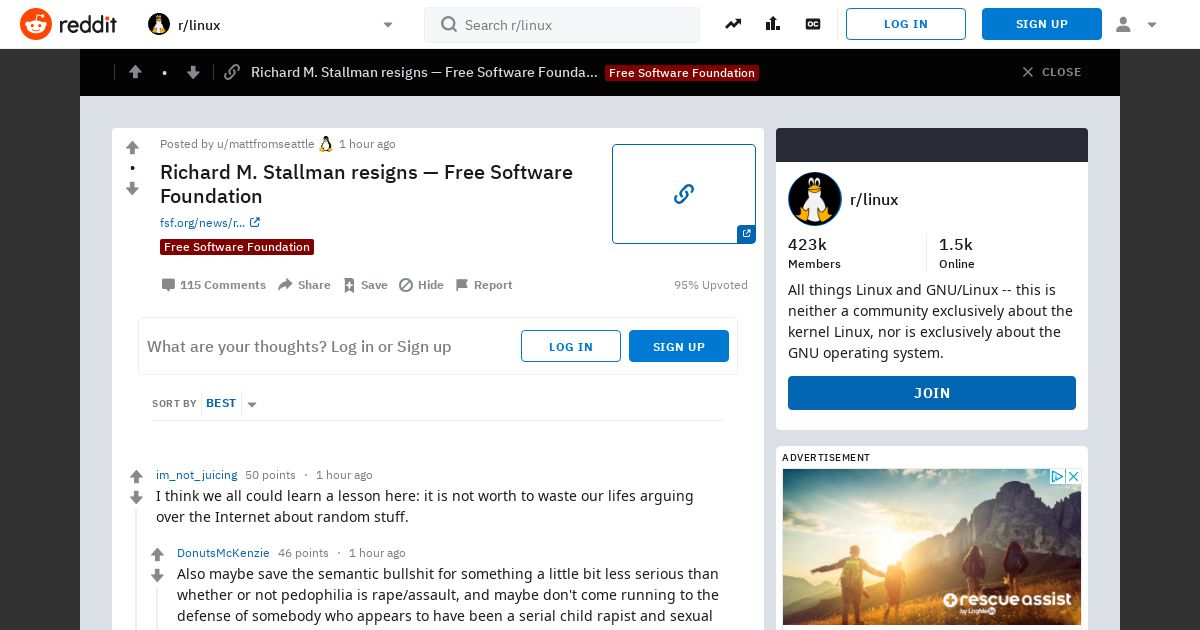Click the link icon in the title bar
The height and width of the screenshot is (630, 1200).
[x=232, y=72]
